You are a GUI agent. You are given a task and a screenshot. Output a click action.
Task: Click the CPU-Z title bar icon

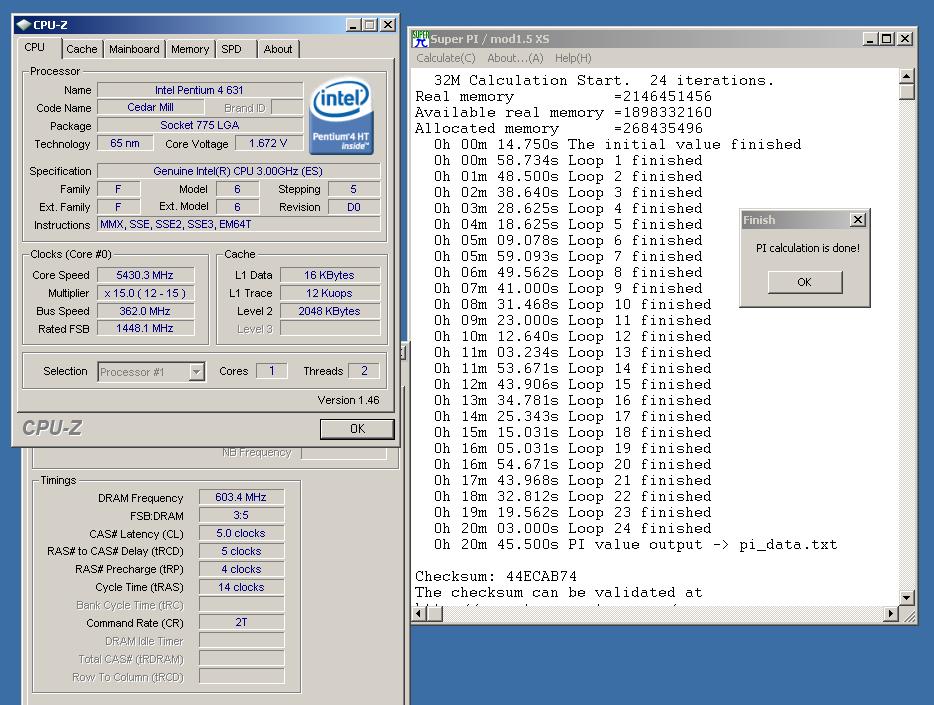(23, 24)
